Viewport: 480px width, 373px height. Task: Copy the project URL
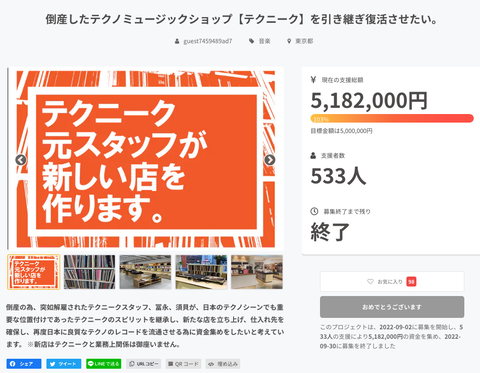[x=144, y=364]
